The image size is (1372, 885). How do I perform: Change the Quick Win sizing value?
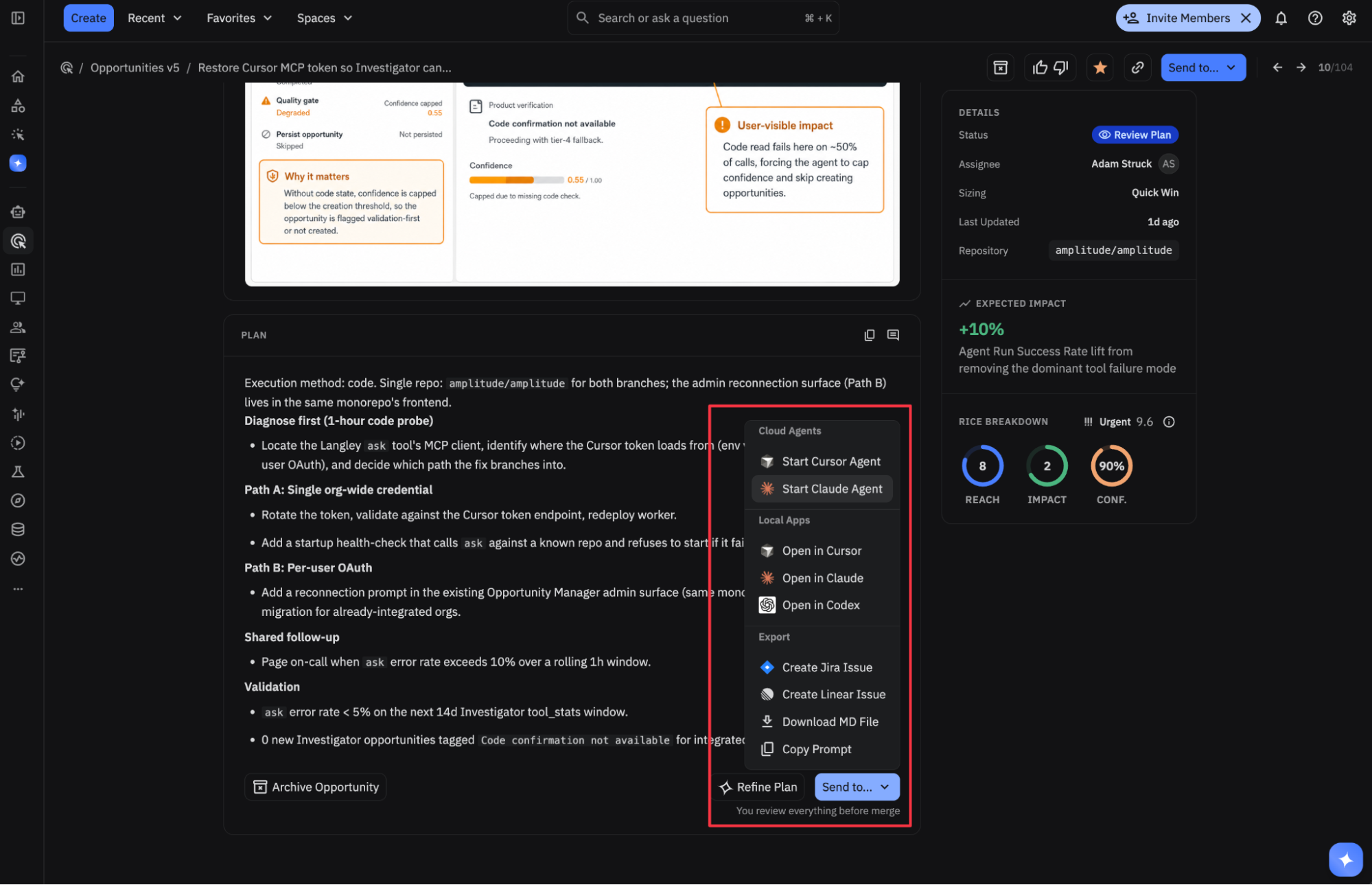tap(1155, 193)
